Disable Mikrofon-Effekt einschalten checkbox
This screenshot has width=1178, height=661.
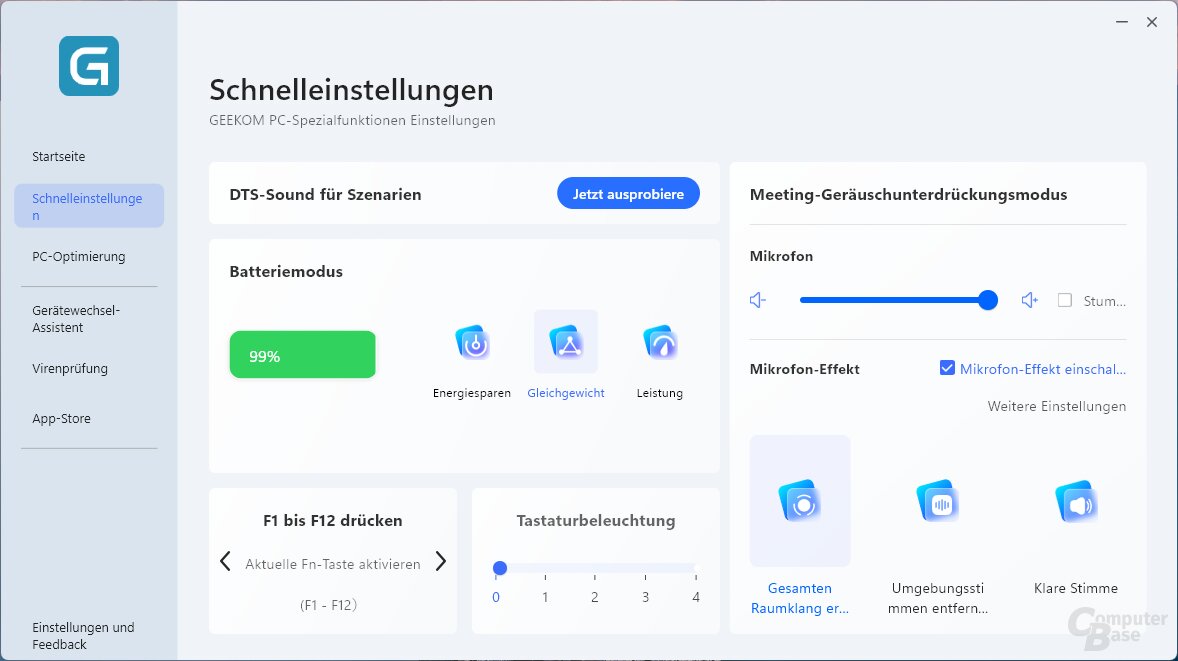click(946, 367)
